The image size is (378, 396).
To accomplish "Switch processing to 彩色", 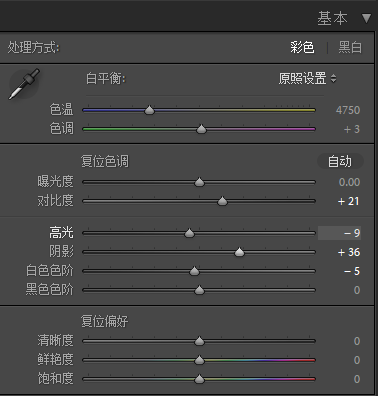I will 302,47.
